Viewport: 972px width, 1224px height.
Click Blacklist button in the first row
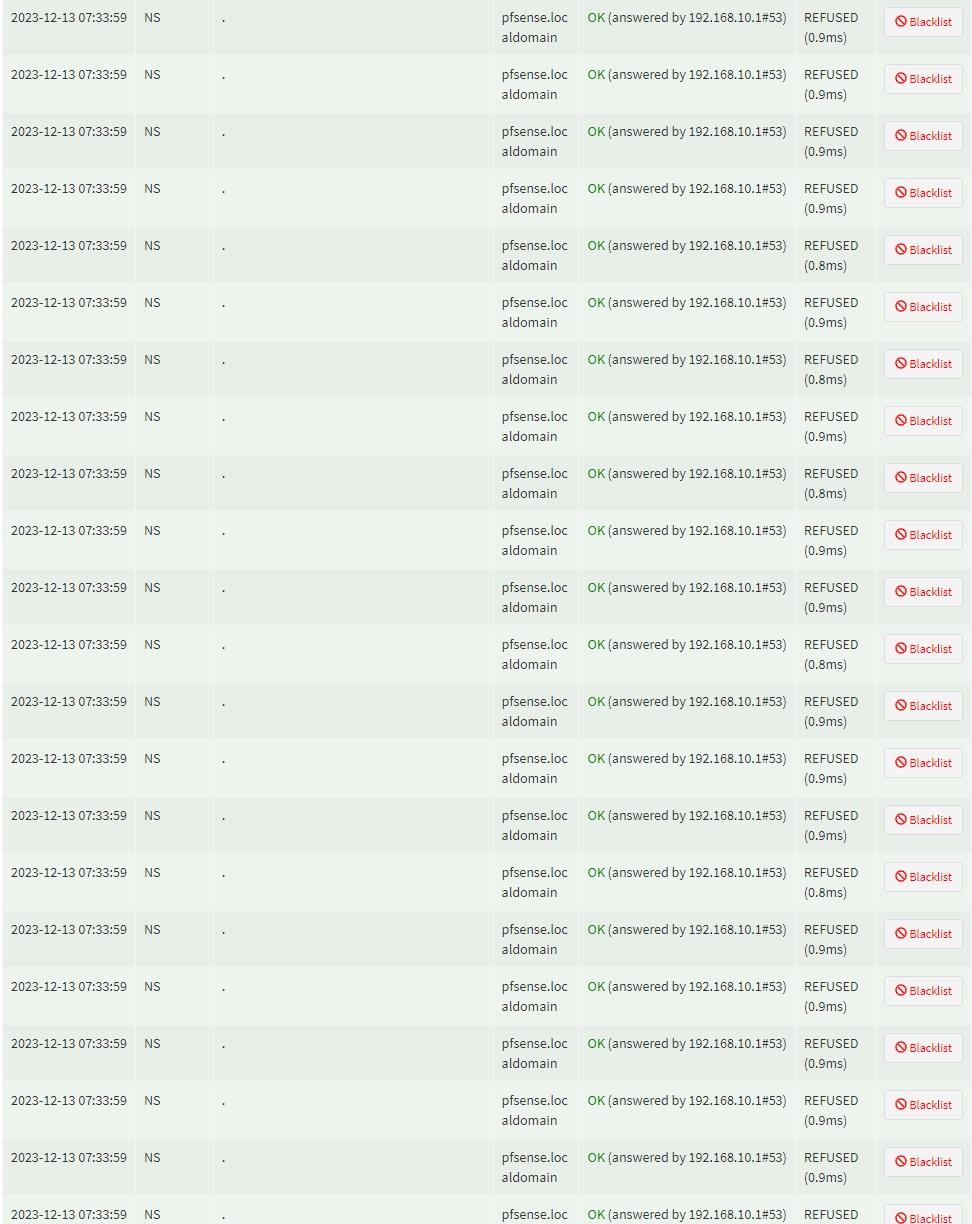coord(923,22)
